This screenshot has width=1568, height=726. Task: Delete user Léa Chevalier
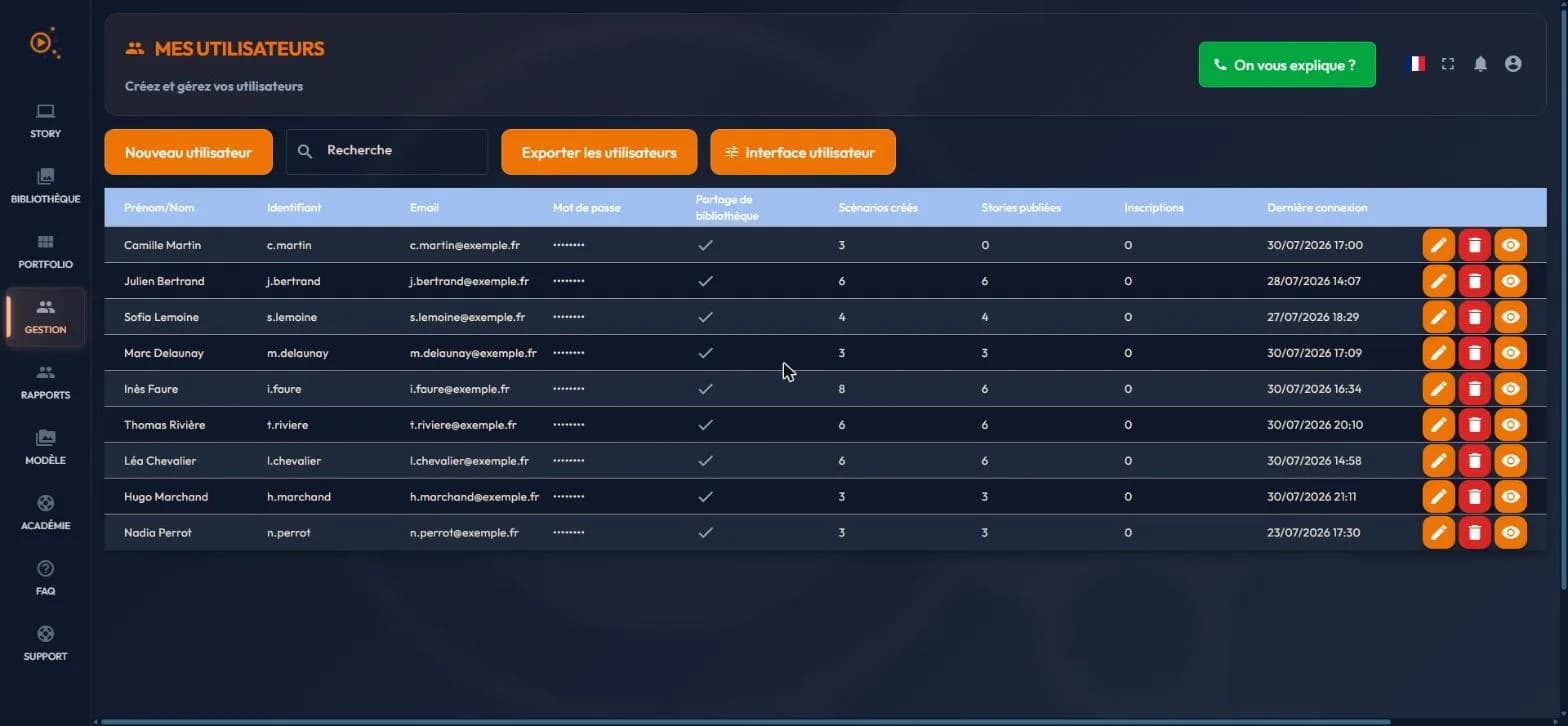1474,461
